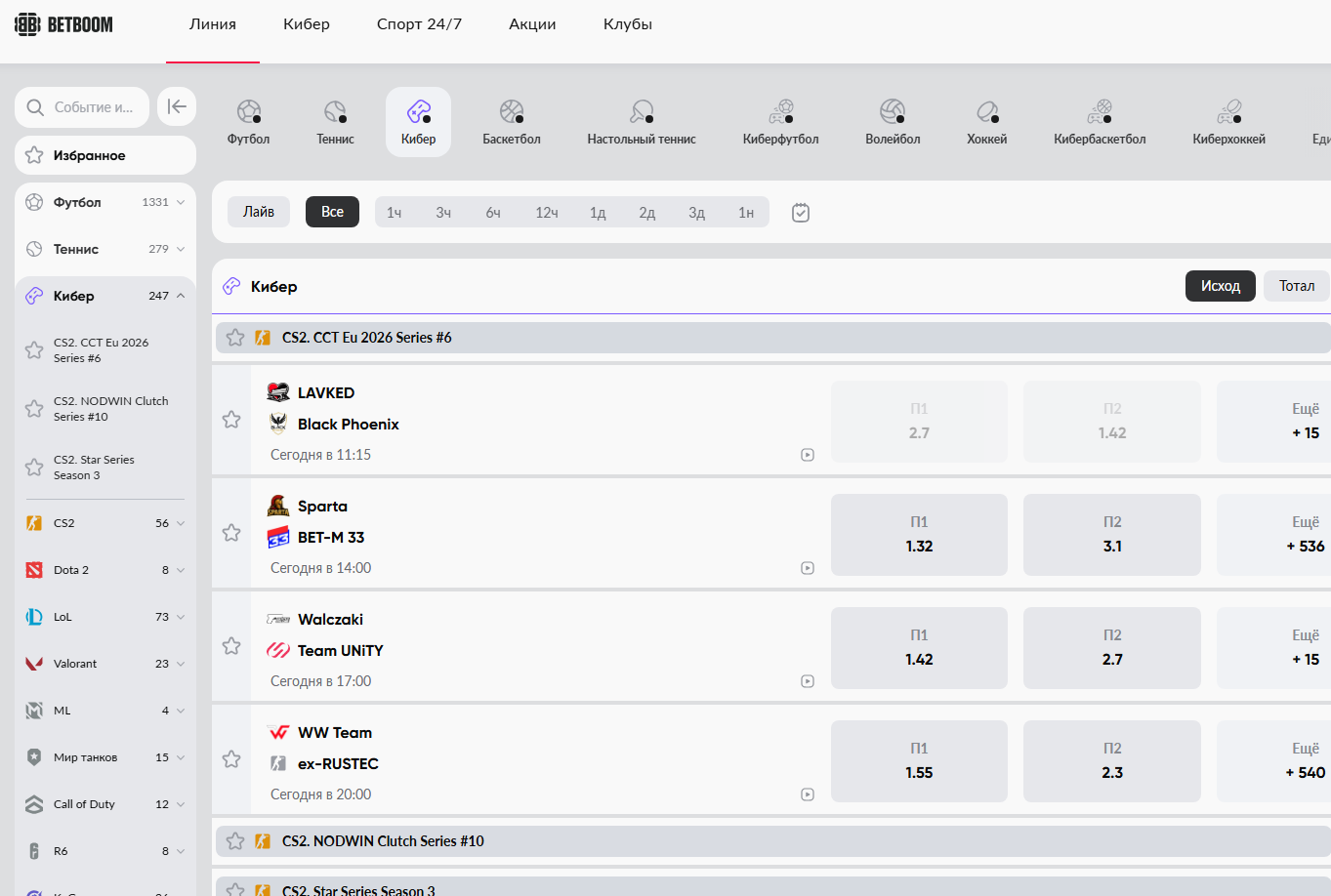Open the Спорт 24/7 top navigation tab
This screenshot has height=896, width=1331.
click(x=419, y=24)
